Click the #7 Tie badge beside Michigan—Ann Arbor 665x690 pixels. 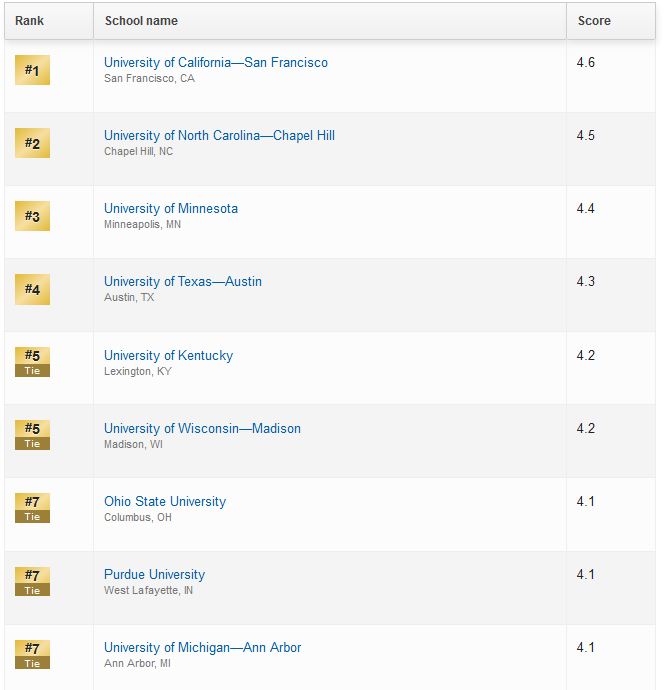click(32, 654)
